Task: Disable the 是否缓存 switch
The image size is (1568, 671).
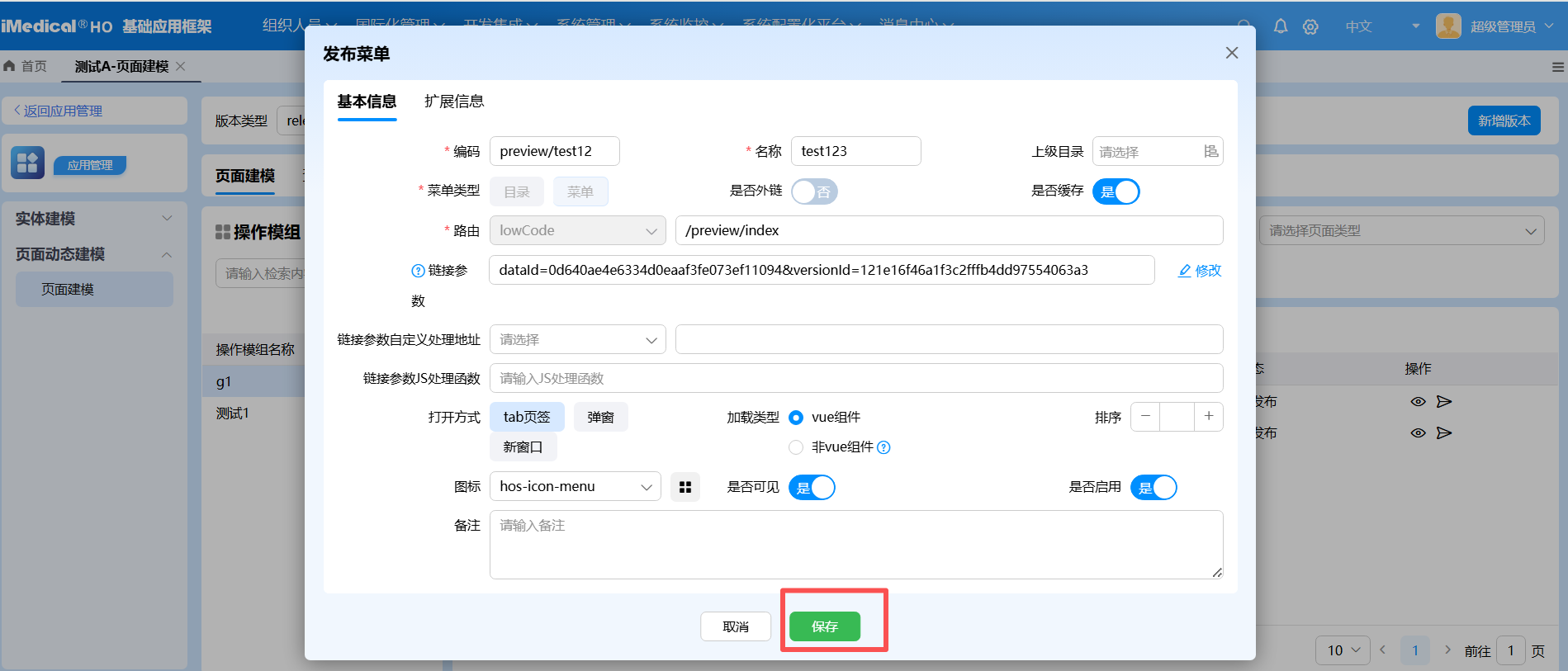Action: coord(1116,191)
